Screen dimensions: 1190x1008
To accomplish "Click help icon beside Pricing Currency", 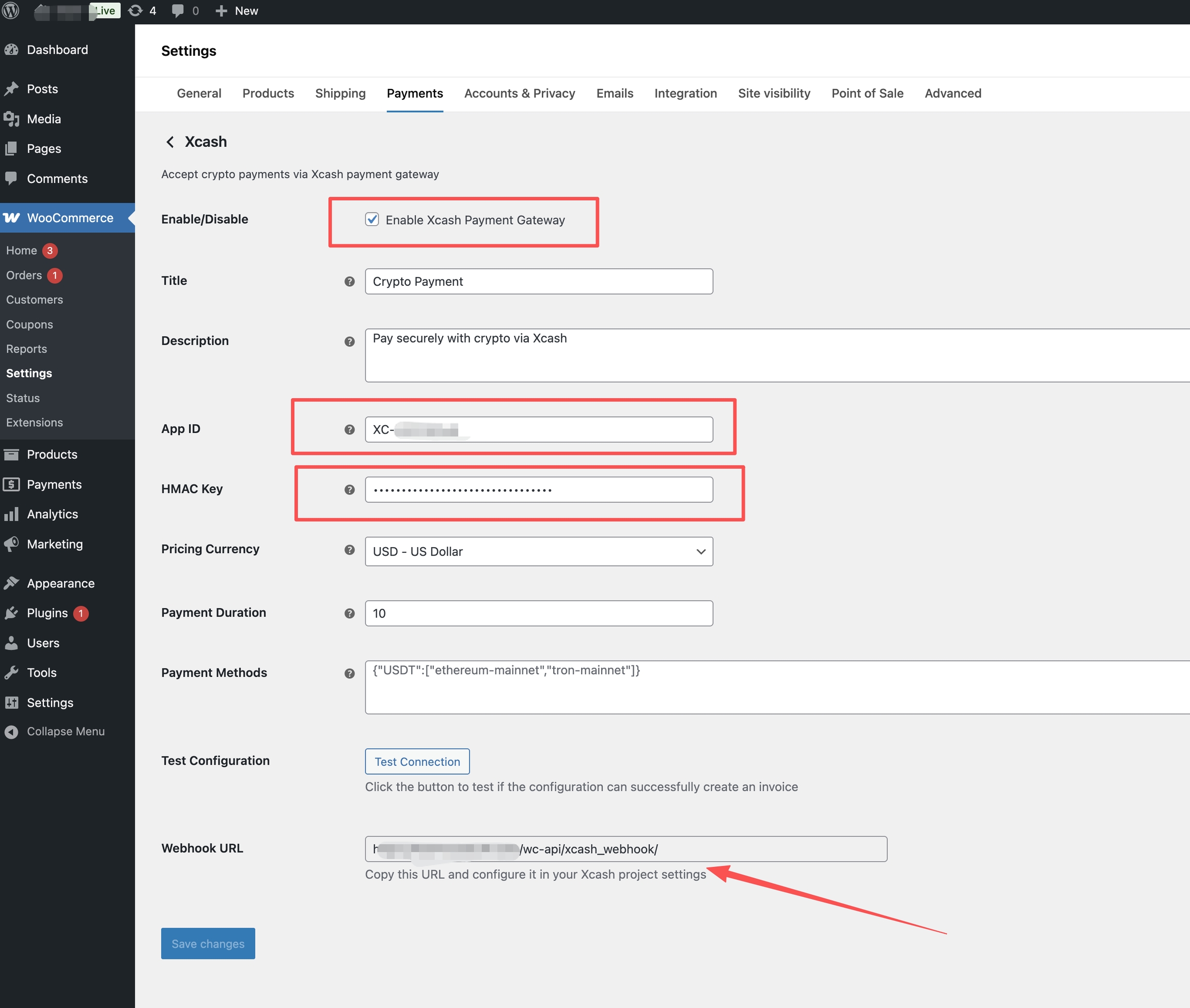I will coord(350,550).
